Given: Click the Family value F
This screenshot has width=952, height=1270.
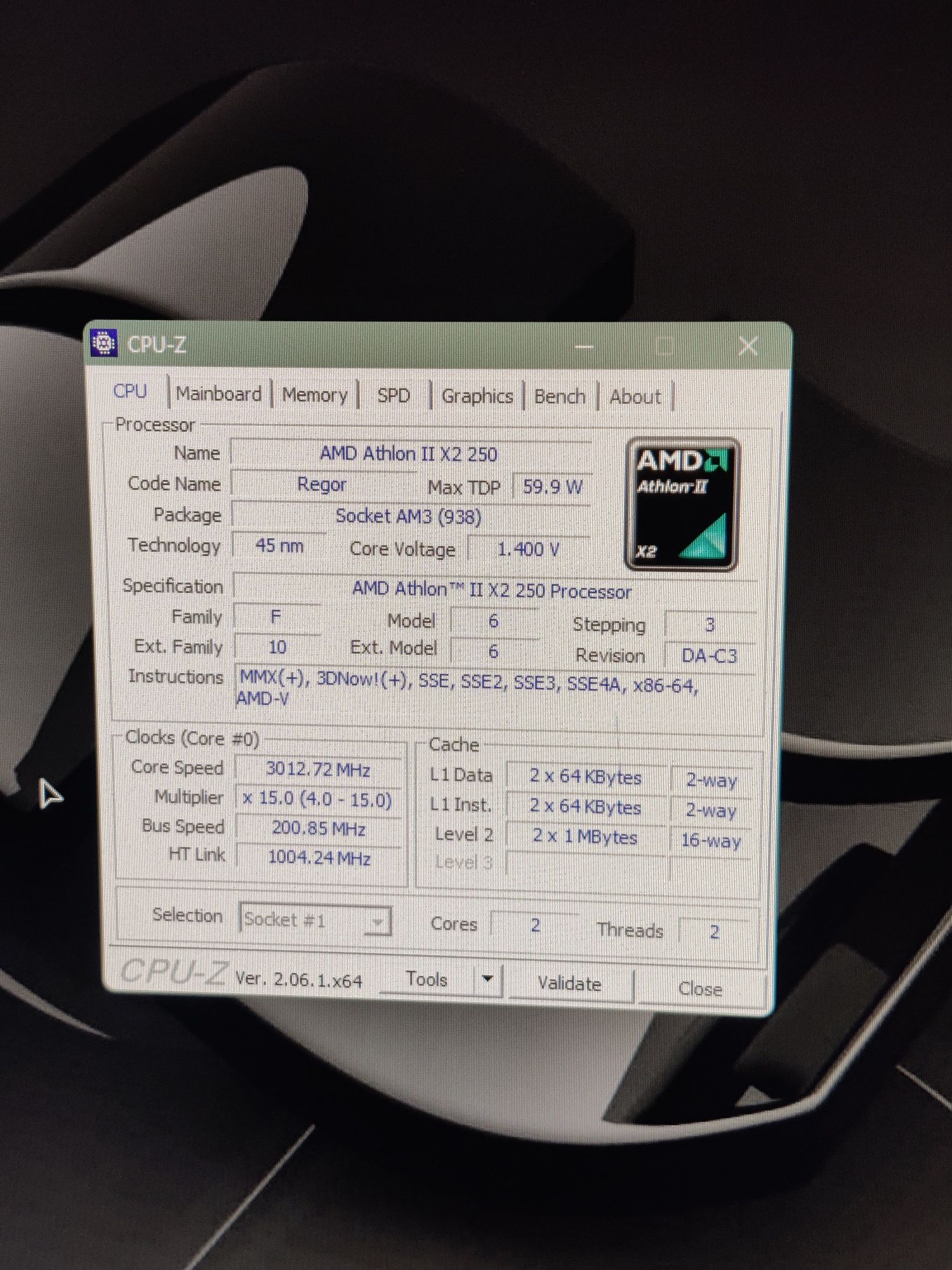Looking at the screenshot, I should coord(277,617).
